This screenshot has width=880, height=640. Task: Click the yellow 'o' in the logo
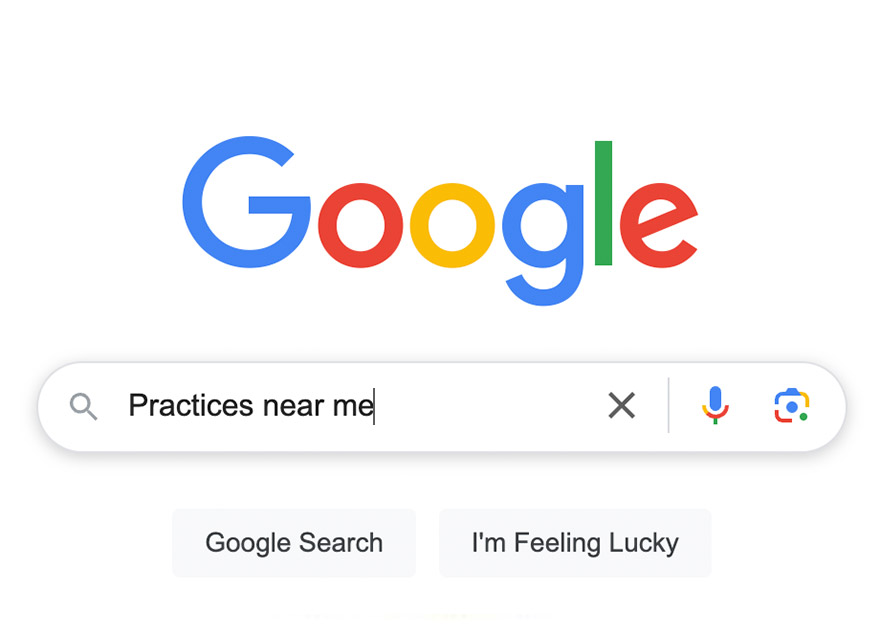452,225
